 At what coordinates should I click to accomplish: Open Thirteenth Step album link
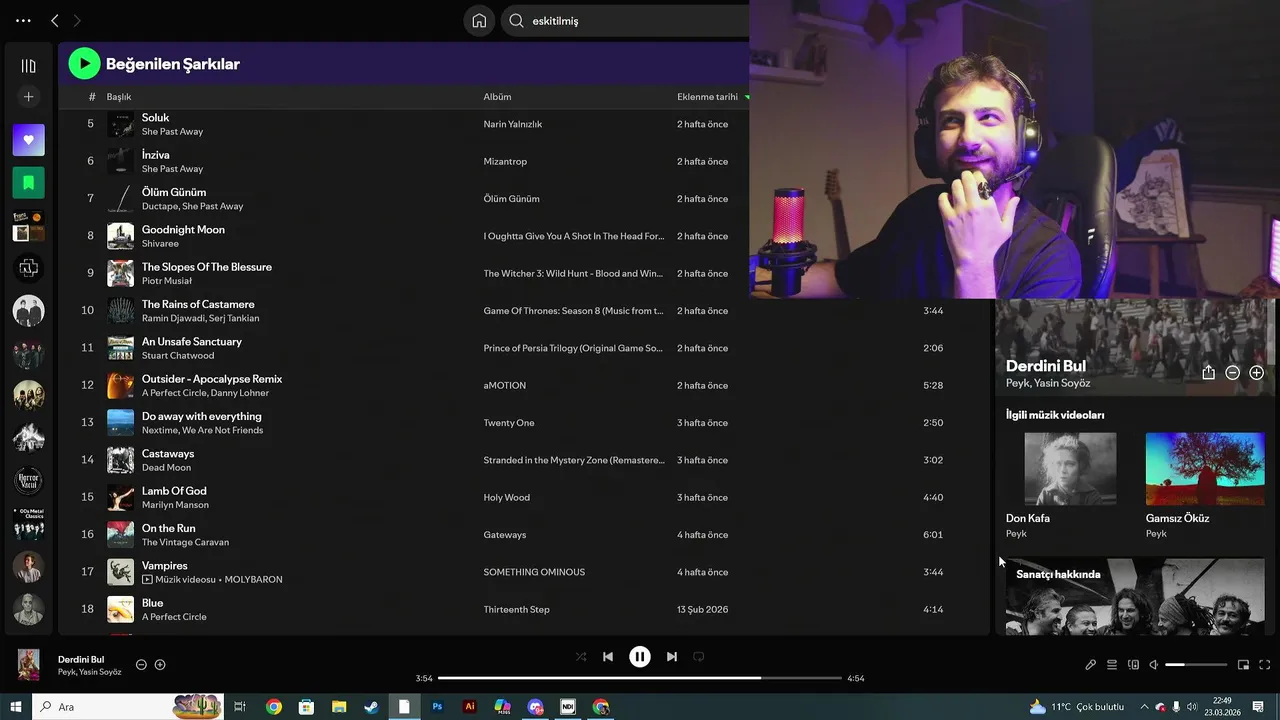(x=516, y=609)
